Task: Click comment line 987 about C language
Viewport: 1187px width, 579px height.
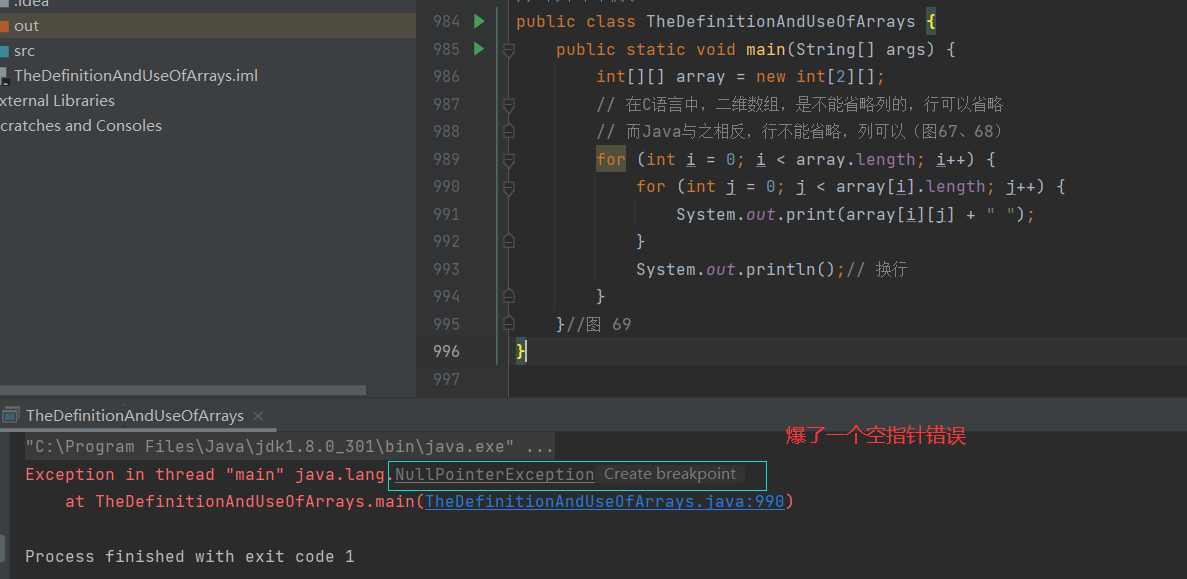Action: coord(799,104)
